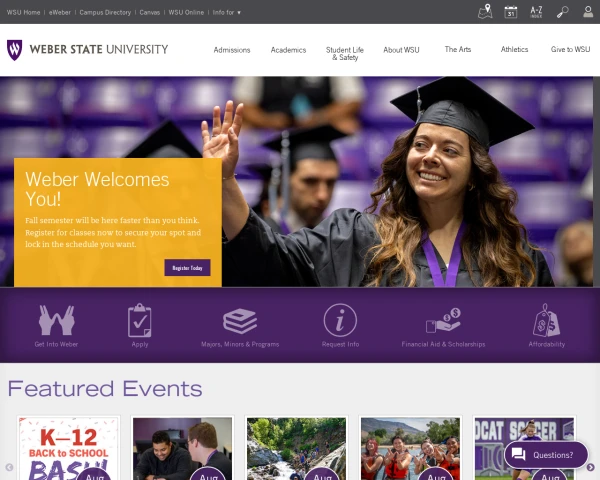Open the About WSU menu

[401, 50]
